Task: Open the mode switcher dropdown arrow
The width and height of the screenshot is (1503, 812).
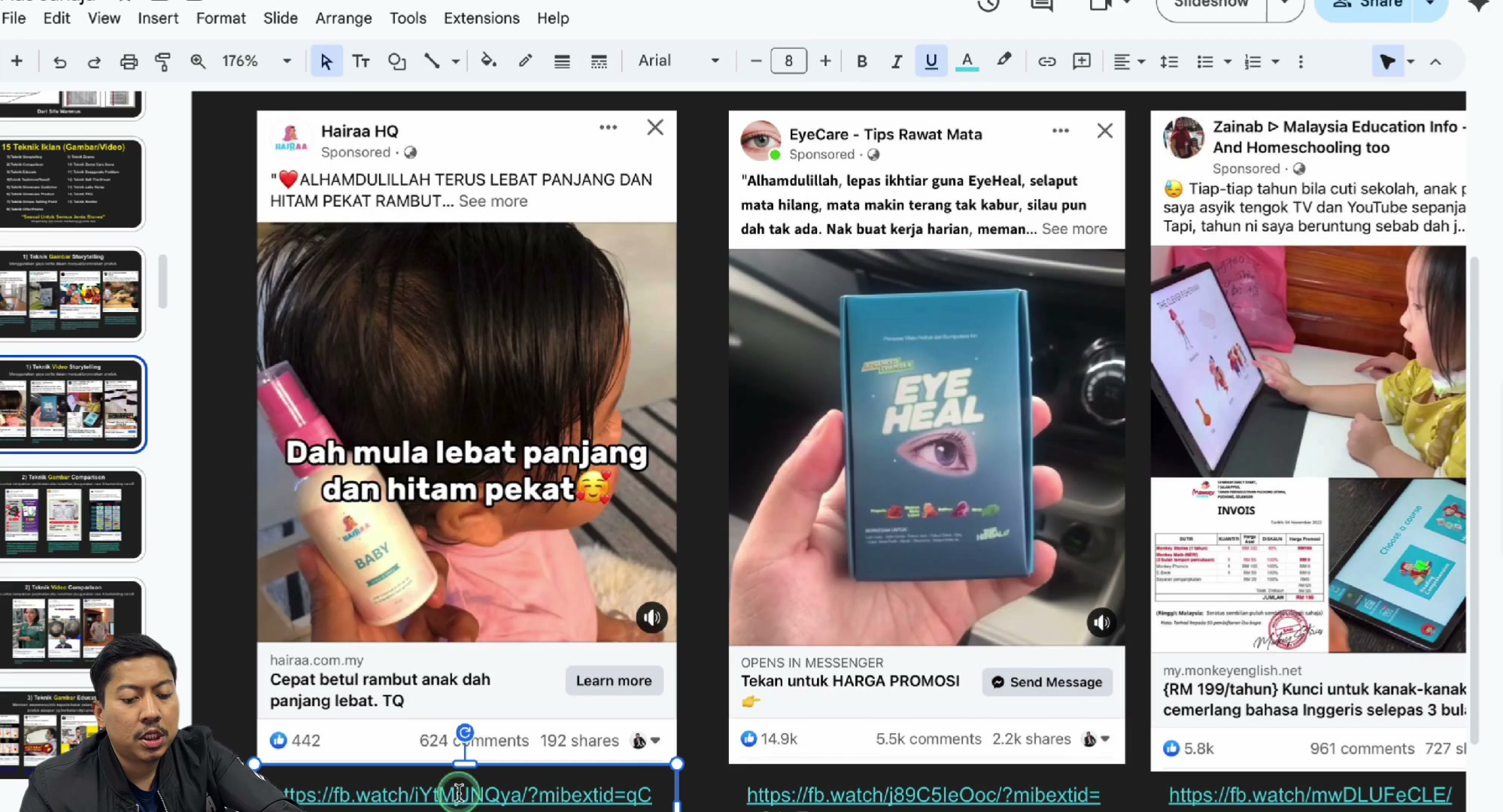Action: tap(1411, 62)
